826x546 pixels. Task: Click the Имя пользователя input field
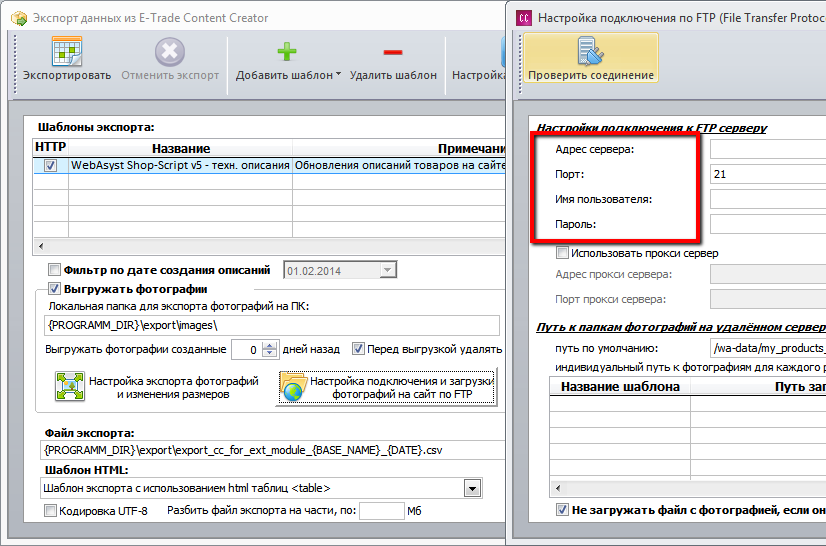tap(768, 199)
